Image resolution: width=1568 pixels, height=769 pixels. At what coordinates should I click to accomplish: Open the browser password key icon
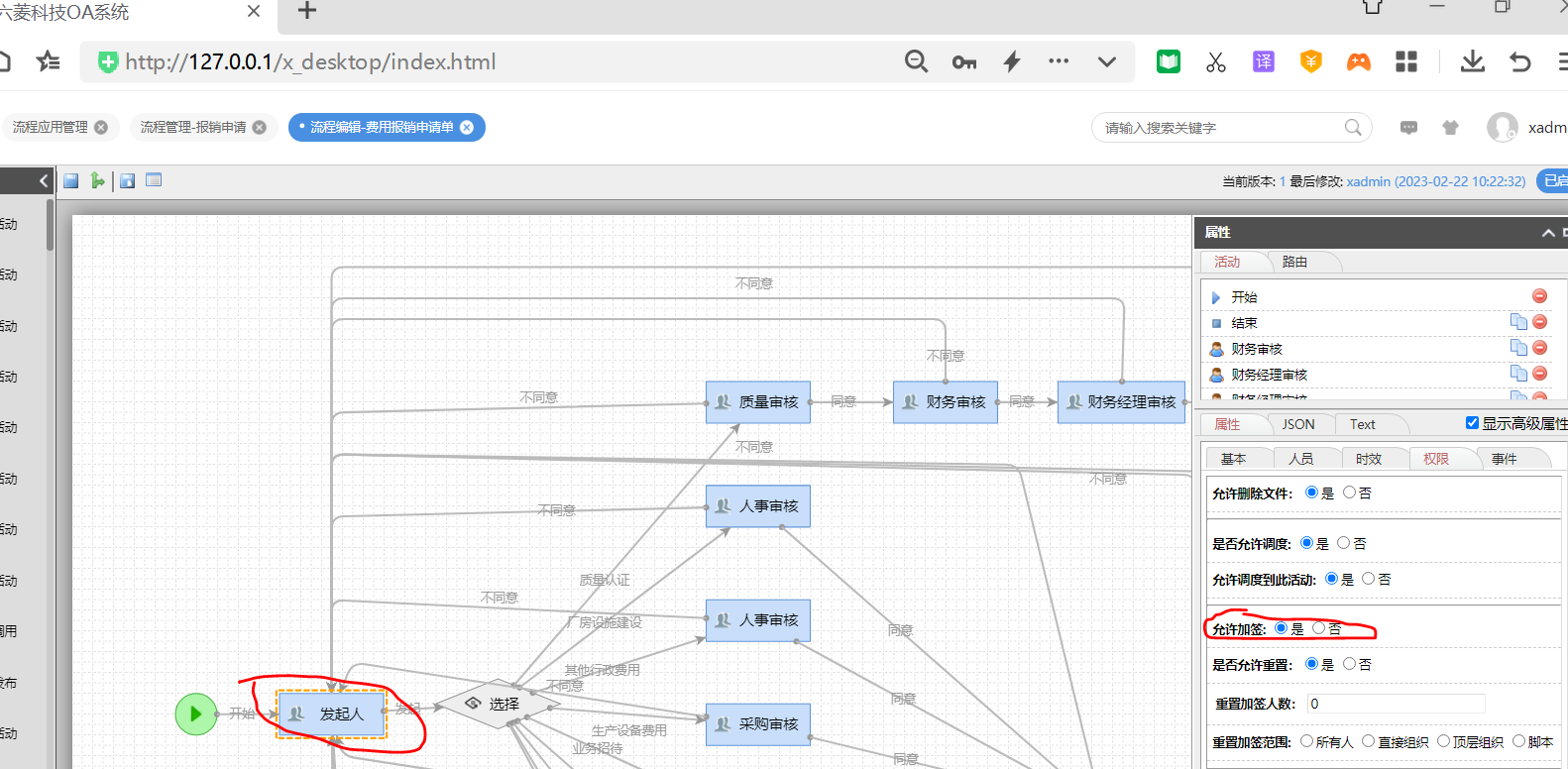(x=964, y=62)
